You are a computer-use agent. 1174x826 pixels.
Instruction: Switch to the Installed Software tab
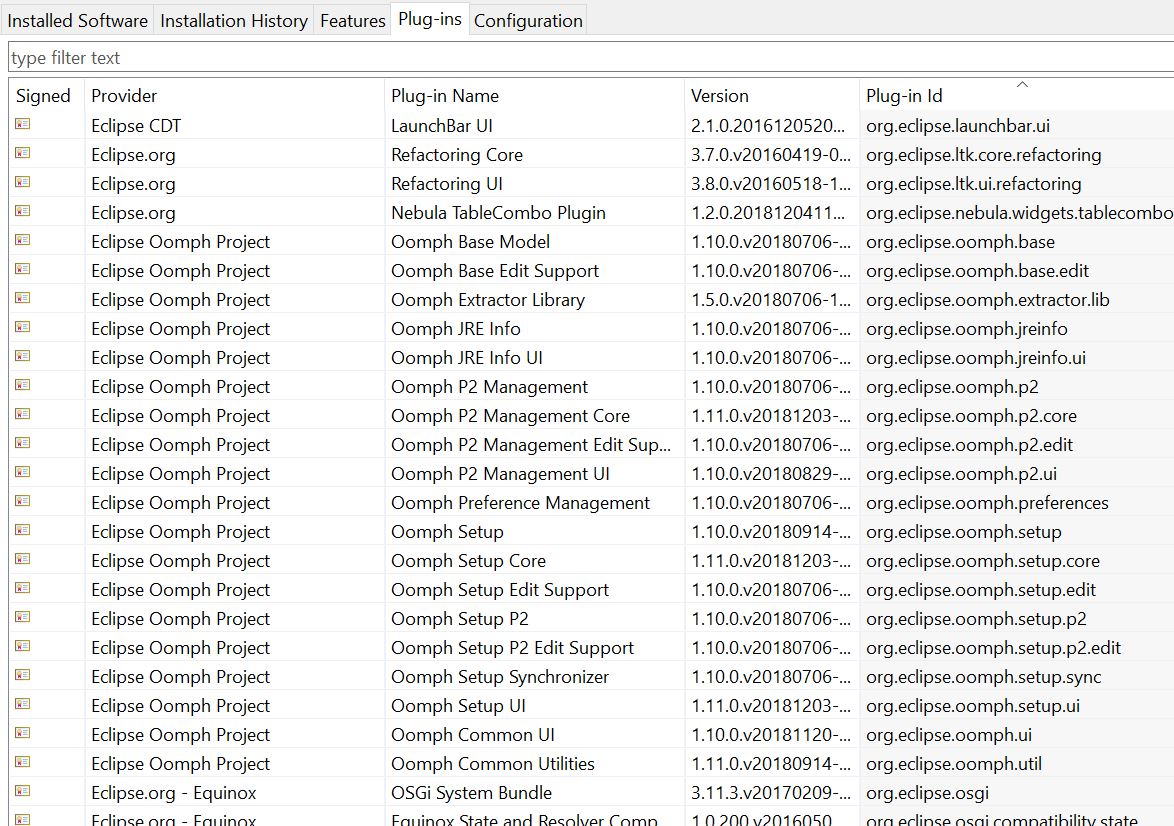tap(77, 20)
